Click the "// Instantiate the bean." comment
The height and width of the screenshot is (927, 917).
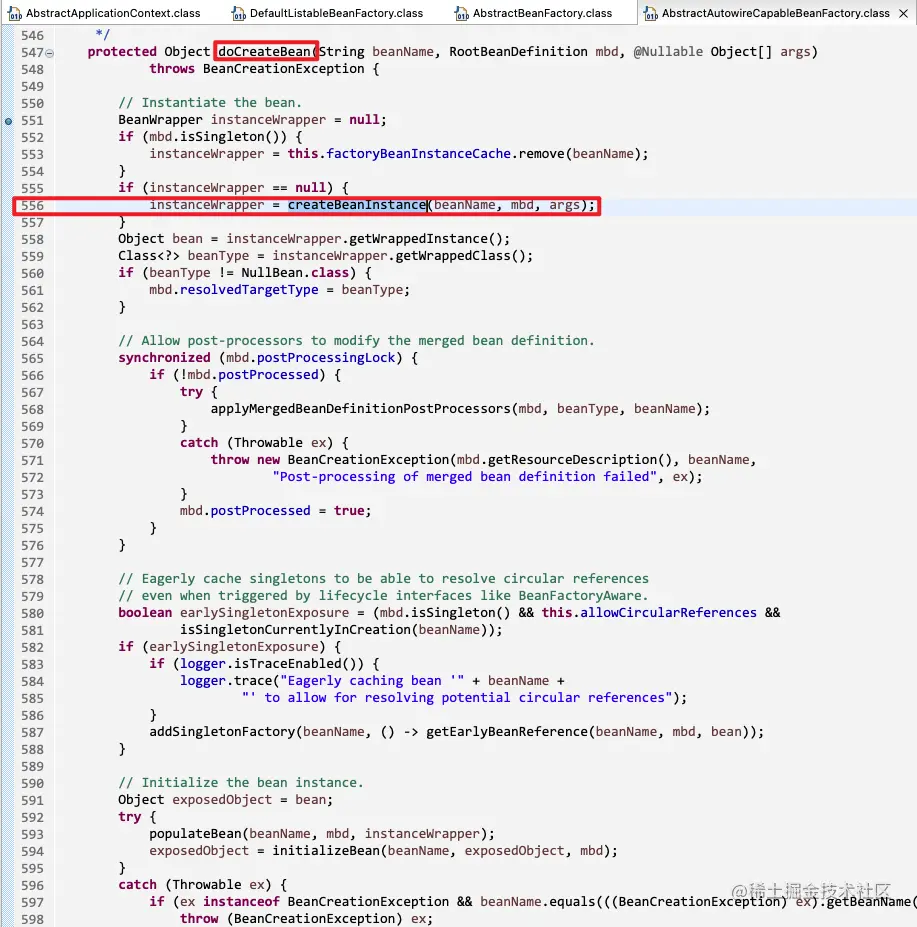click(x=210, y=103)
